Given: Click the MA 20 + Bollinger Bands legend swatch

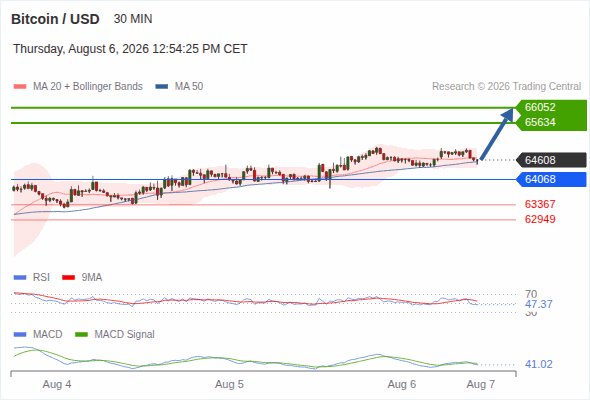Looking at the screenshot, I should [x=20, y=87].
